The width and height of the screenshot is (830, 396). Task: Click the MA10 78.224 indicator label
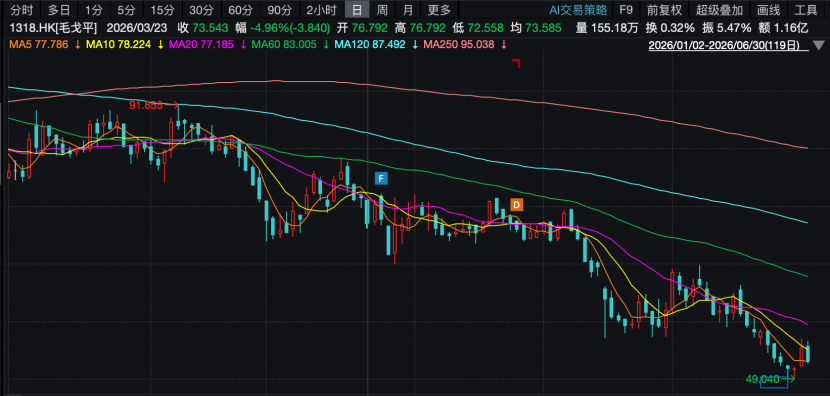[118, 45]
